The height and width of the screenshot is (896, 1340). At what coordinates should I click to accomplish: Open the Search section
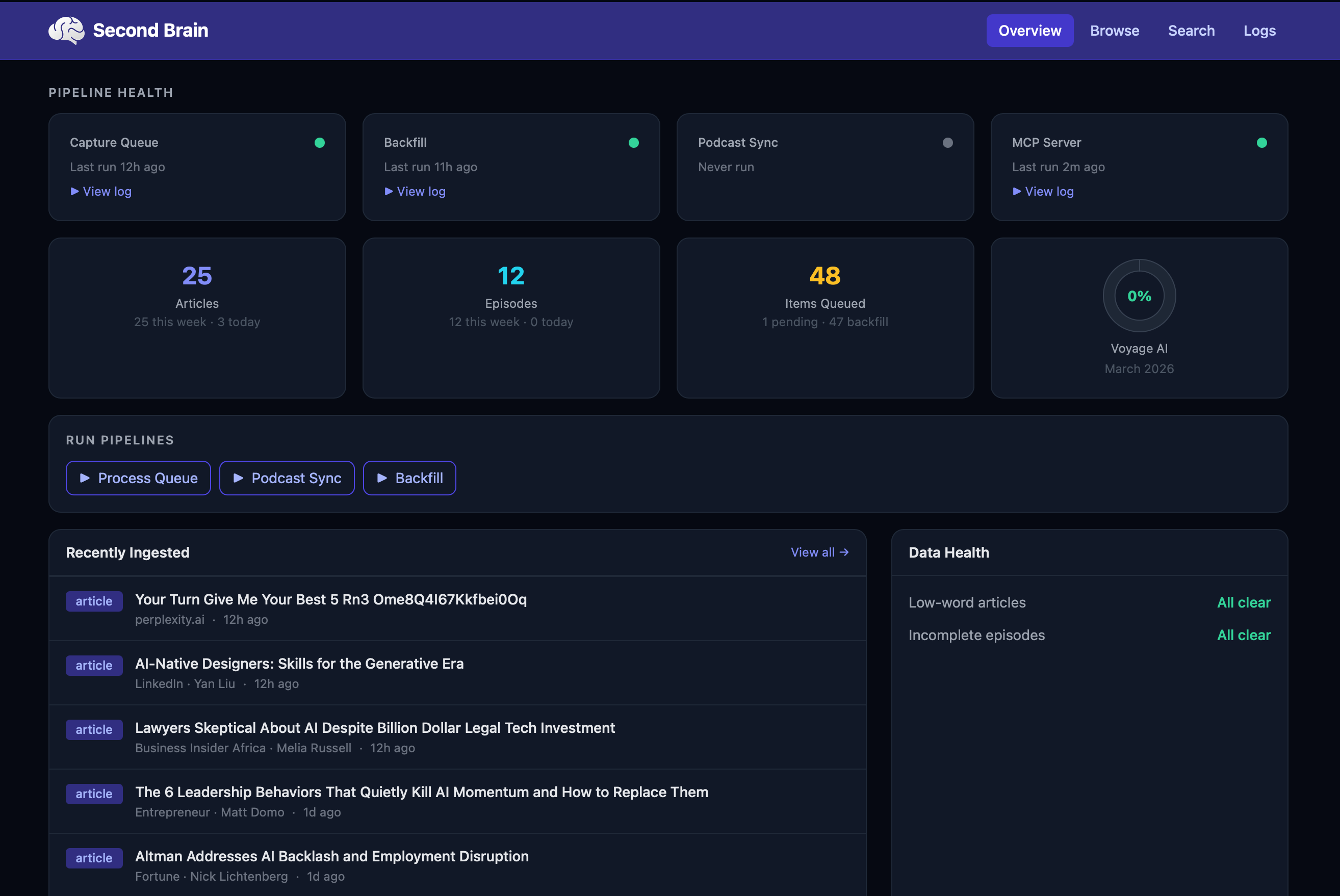tap(1191, 30)
